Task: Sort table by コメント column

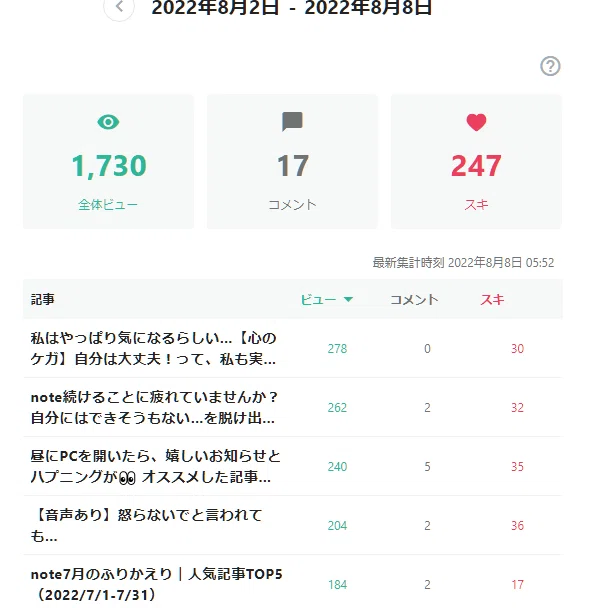Action: click(x=414, y=299)
